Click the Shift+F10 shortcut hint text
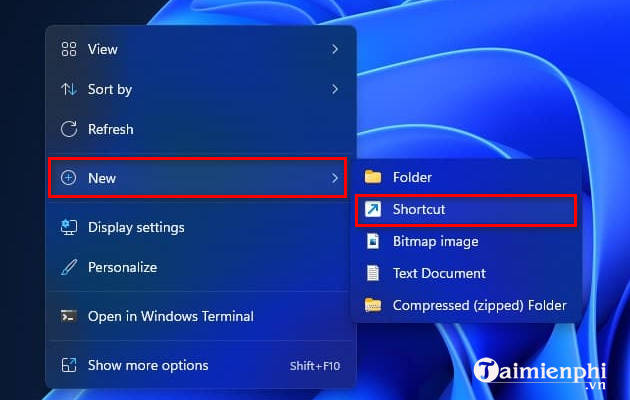Image resolution: width=630 pixels, height=400 pixels. (314, 365)
